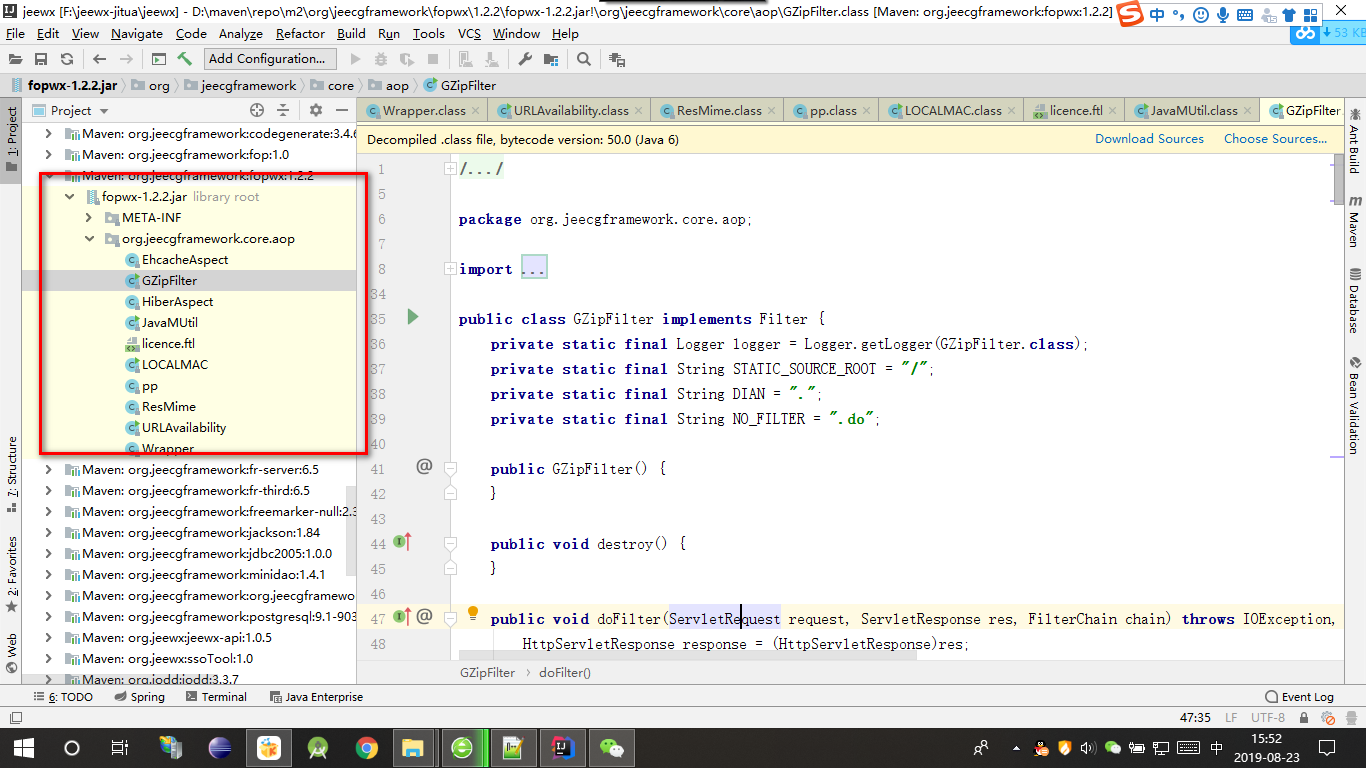Open Google Chrome from the taskbar
This screenshot has height=768, width=1366.
point(367,747)
